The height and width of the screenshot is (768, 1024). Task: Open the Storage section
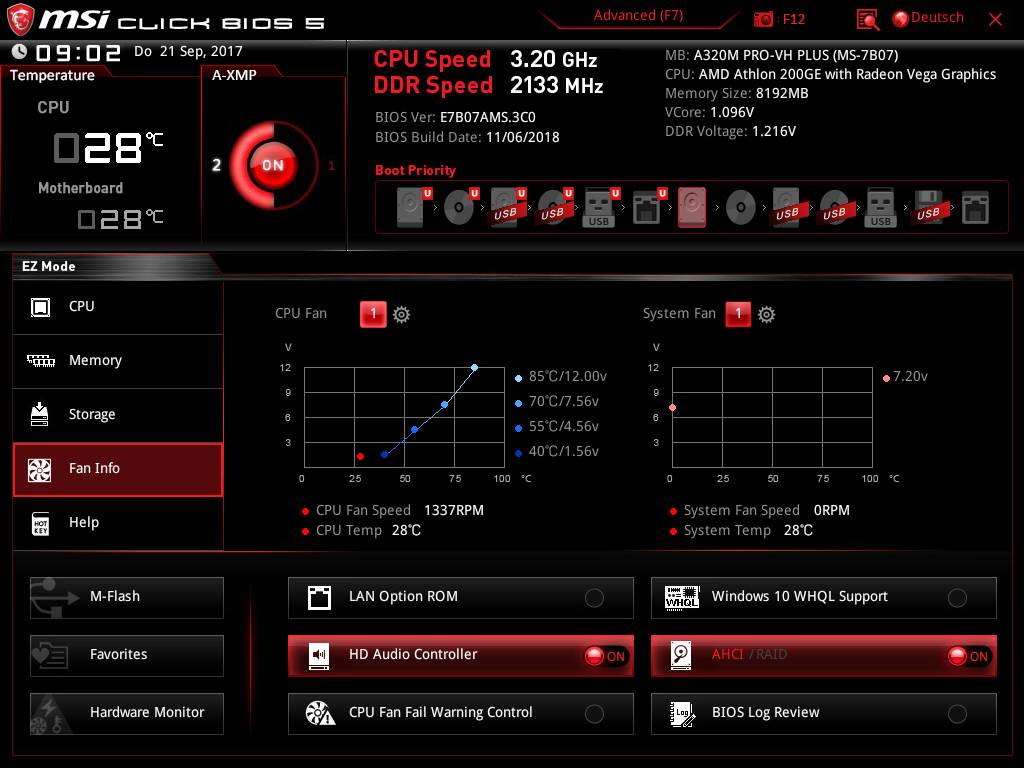pos(118,415)
